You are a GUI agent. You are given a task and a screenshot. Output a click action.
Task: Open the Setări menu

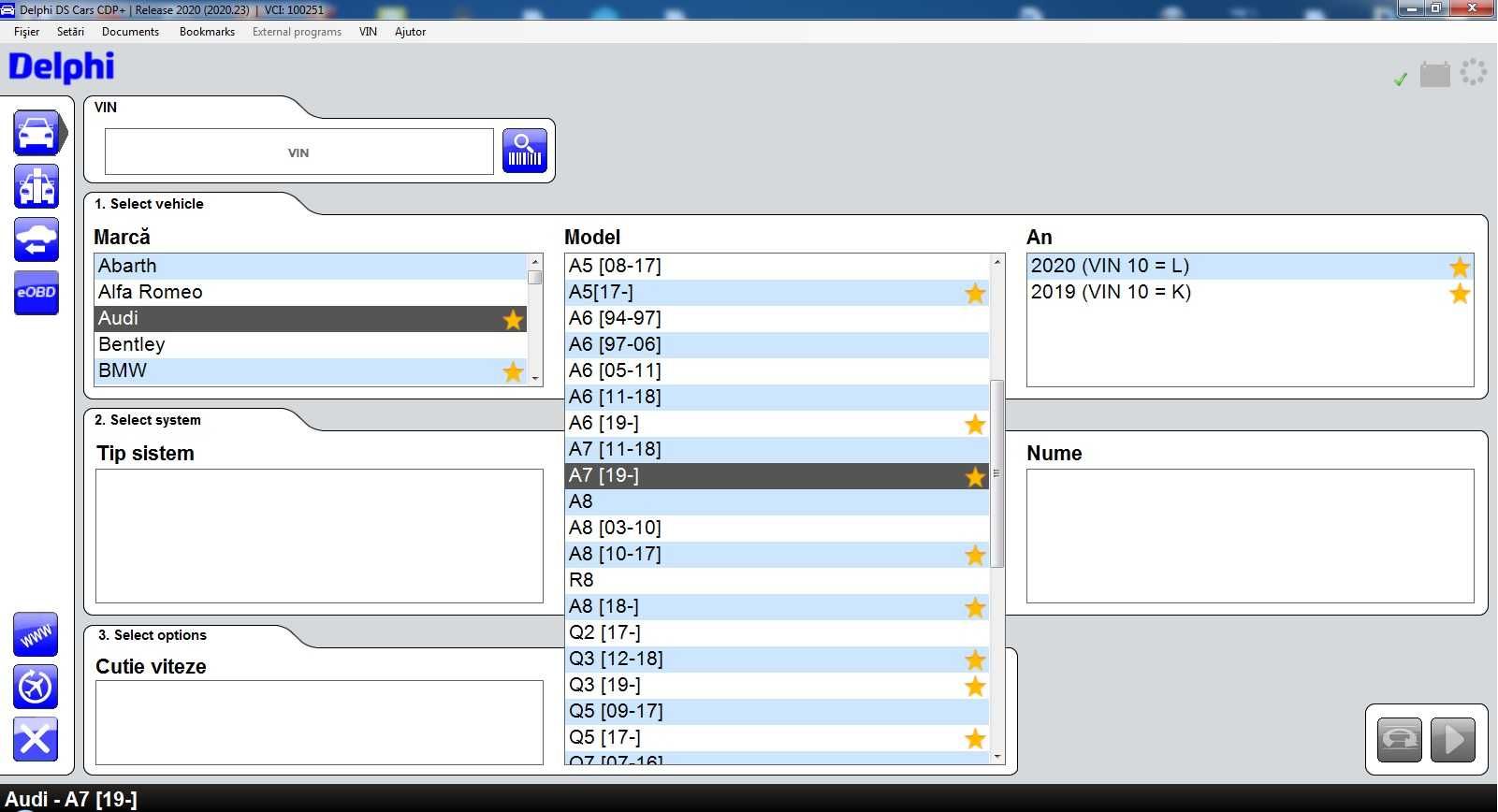(70, 31)
